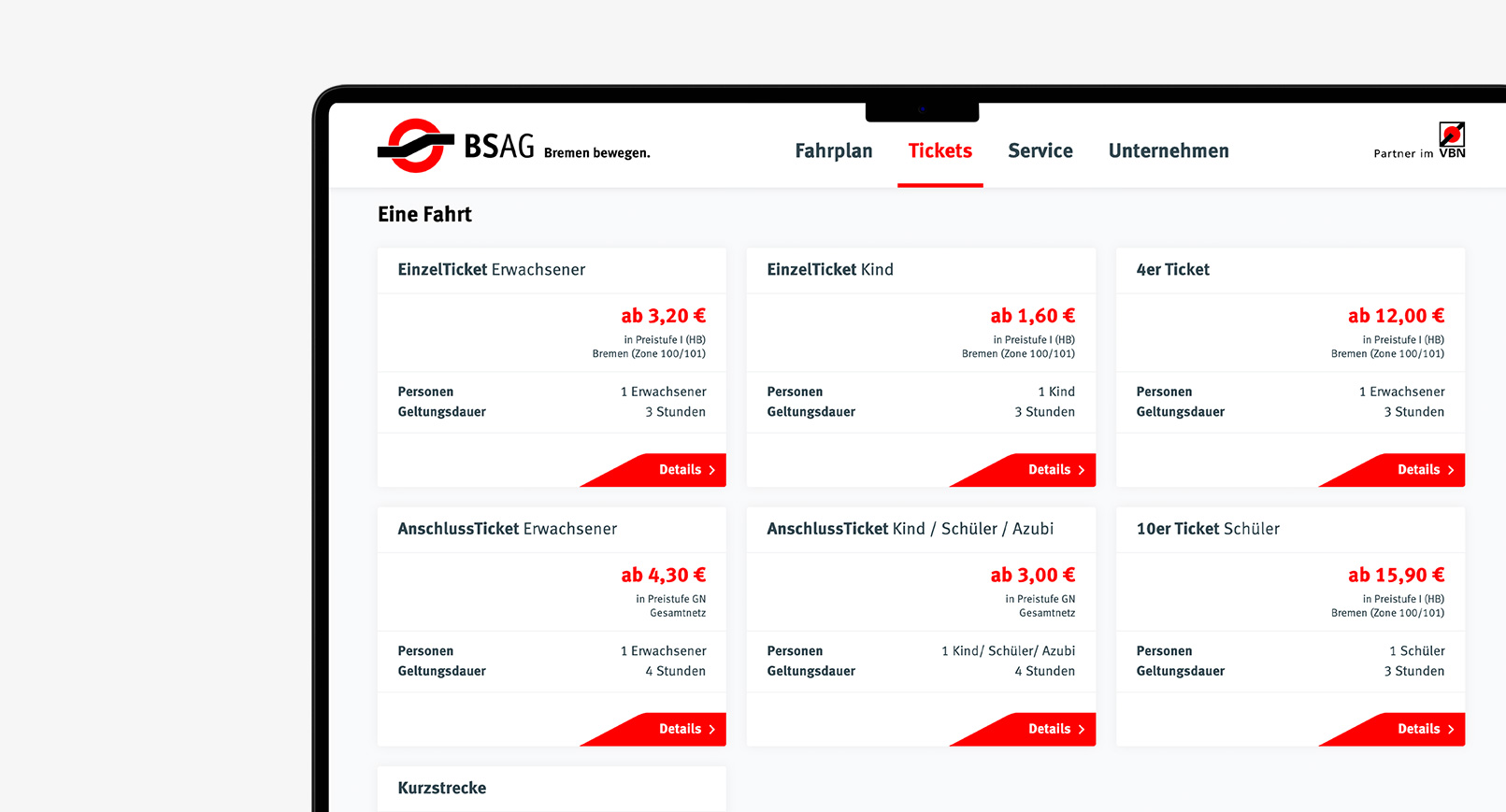The image size is (1506, 812).
Task: View Details for AnschlussTicket Erwachsener
Action: click(x=685, y=729)
